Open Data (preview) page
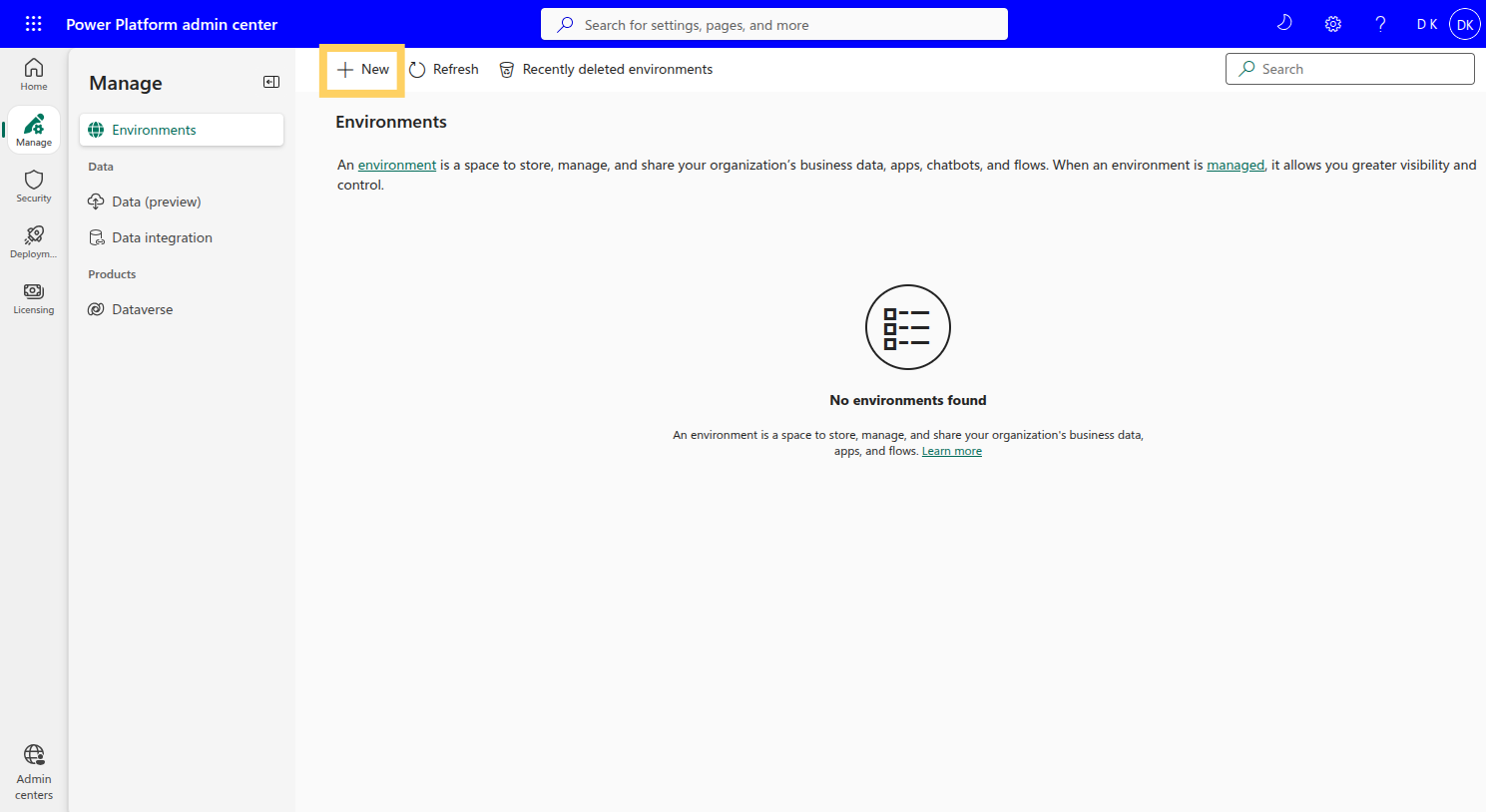This screenshot has height=812, width=1486. tap(182, 202)
